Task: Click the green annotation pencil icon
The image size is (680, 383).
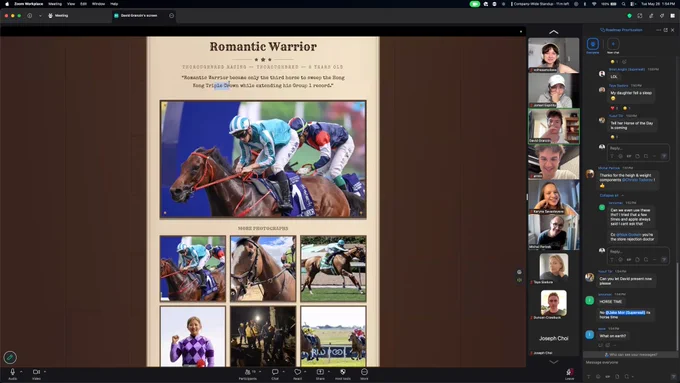Action: click(10, 357)
